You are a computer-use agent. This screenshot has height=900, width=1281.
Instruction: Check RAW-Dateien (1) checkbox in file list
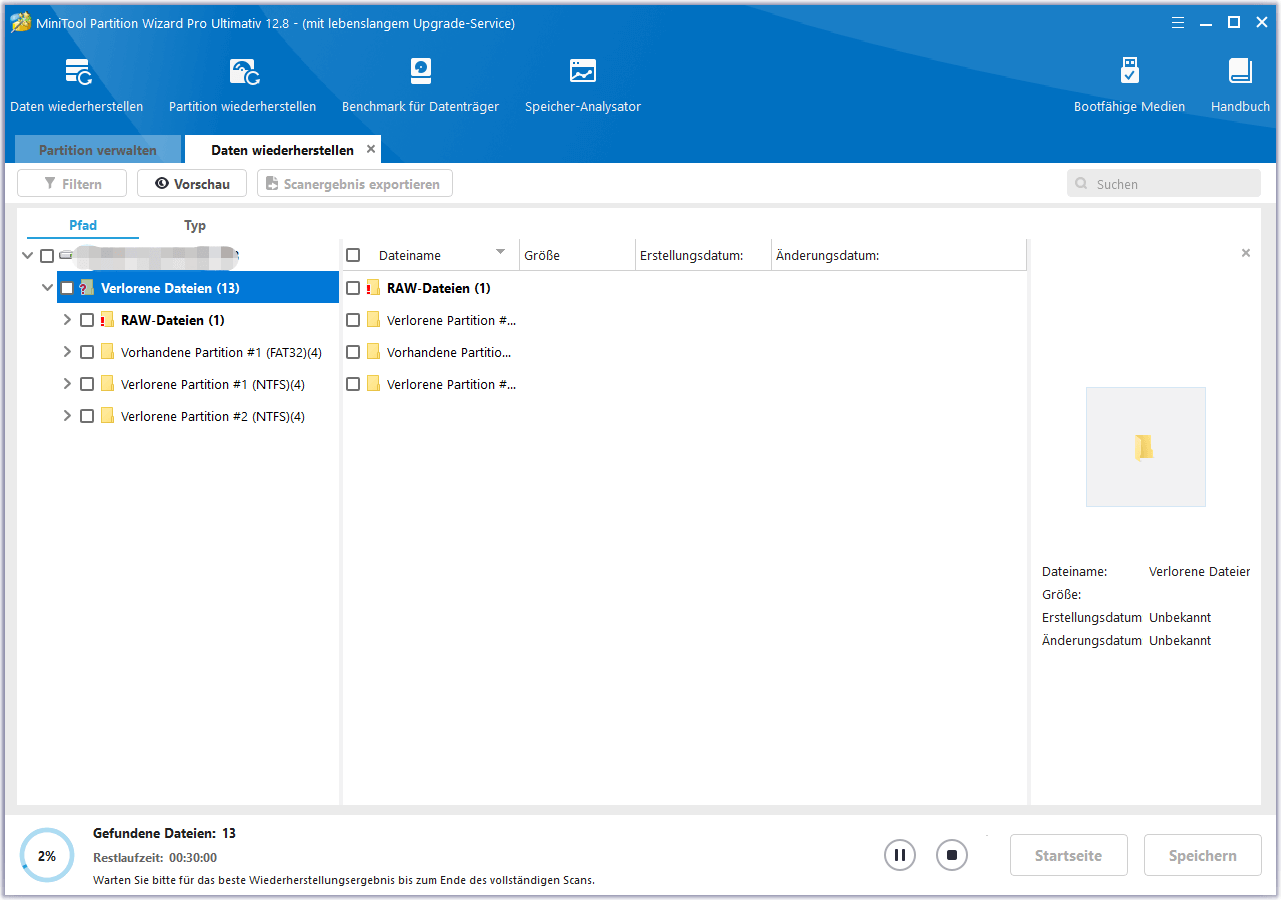pos(353,288)
